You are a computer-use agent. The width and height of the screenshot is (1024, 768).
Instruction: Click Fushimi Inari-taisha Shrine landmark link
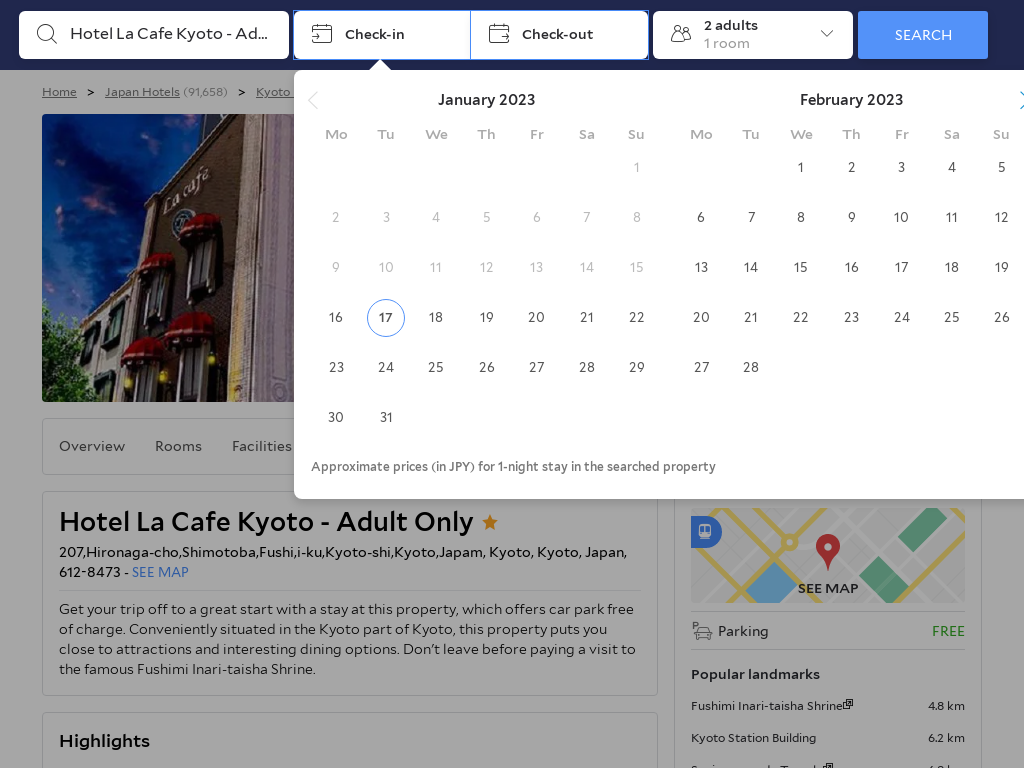point(767,706)
